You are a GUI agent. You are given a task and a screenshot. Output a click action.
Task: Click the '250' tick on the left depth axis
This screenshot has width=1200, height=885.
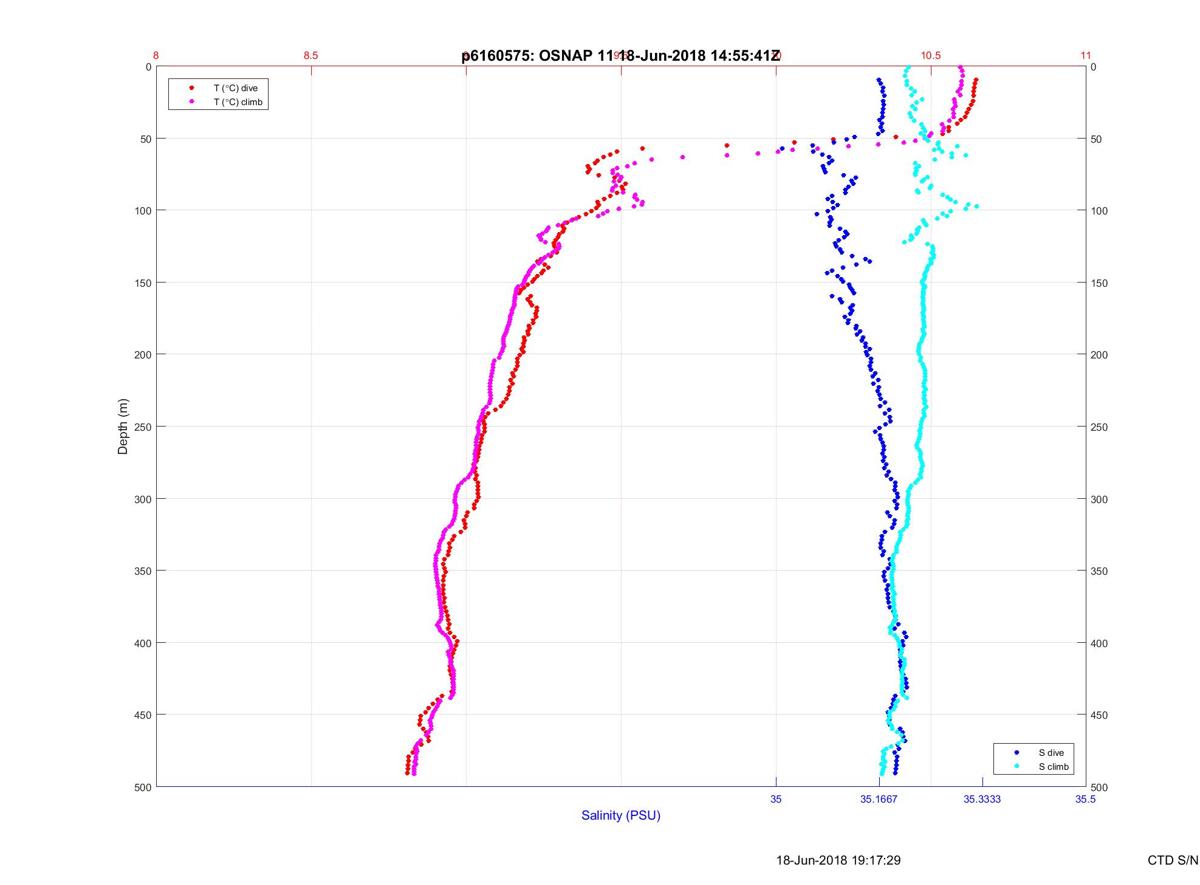[142, 427]
